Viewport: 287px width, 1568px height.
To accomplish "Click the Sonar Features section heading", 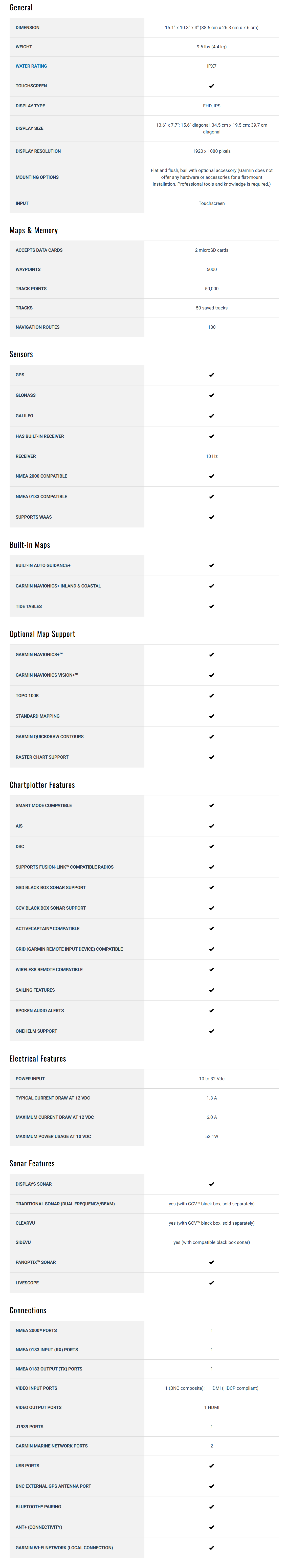I will pos(32,1163).
